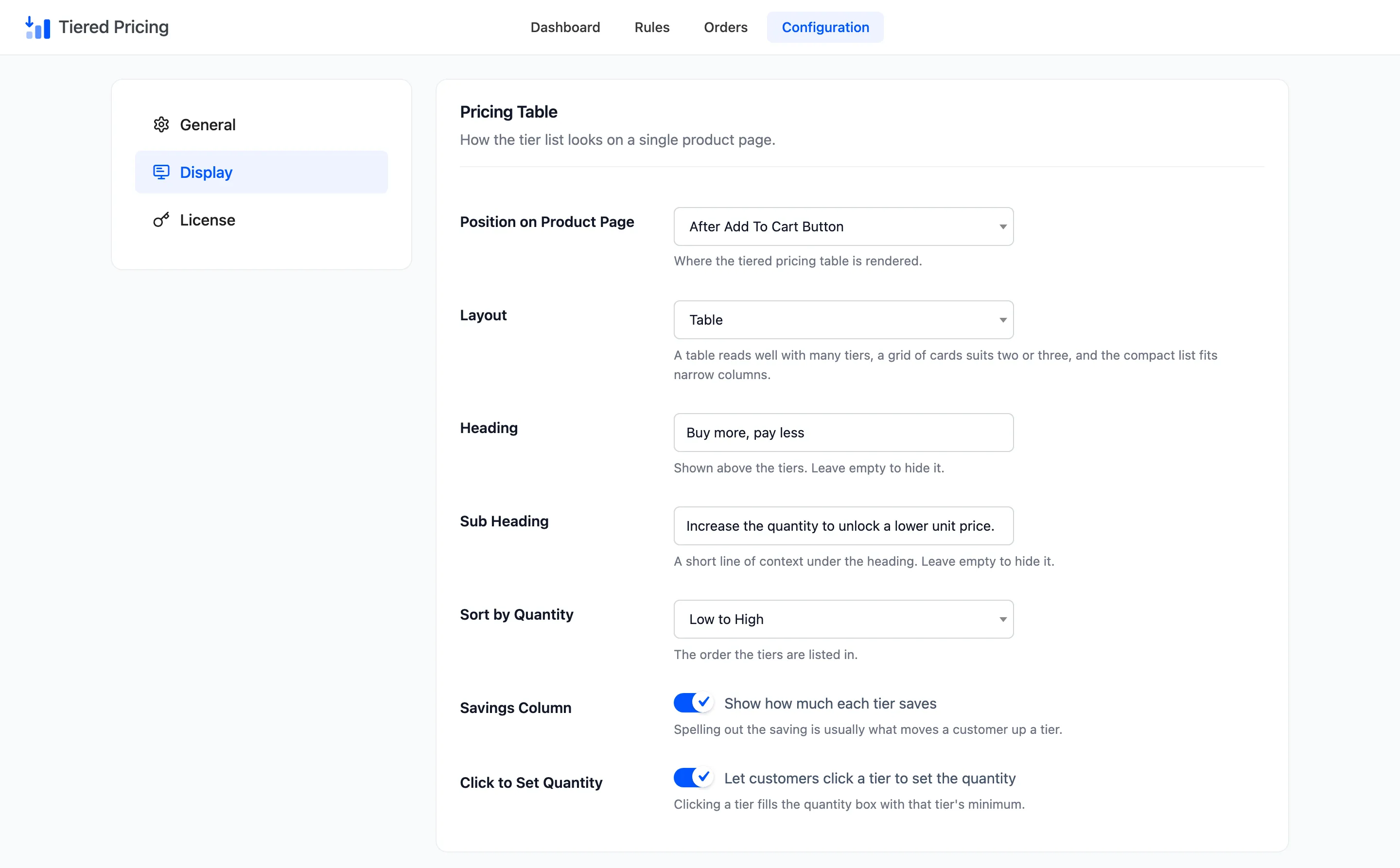Click the License key icon
Screen dimensions: 1400x868
coord(161,220)
